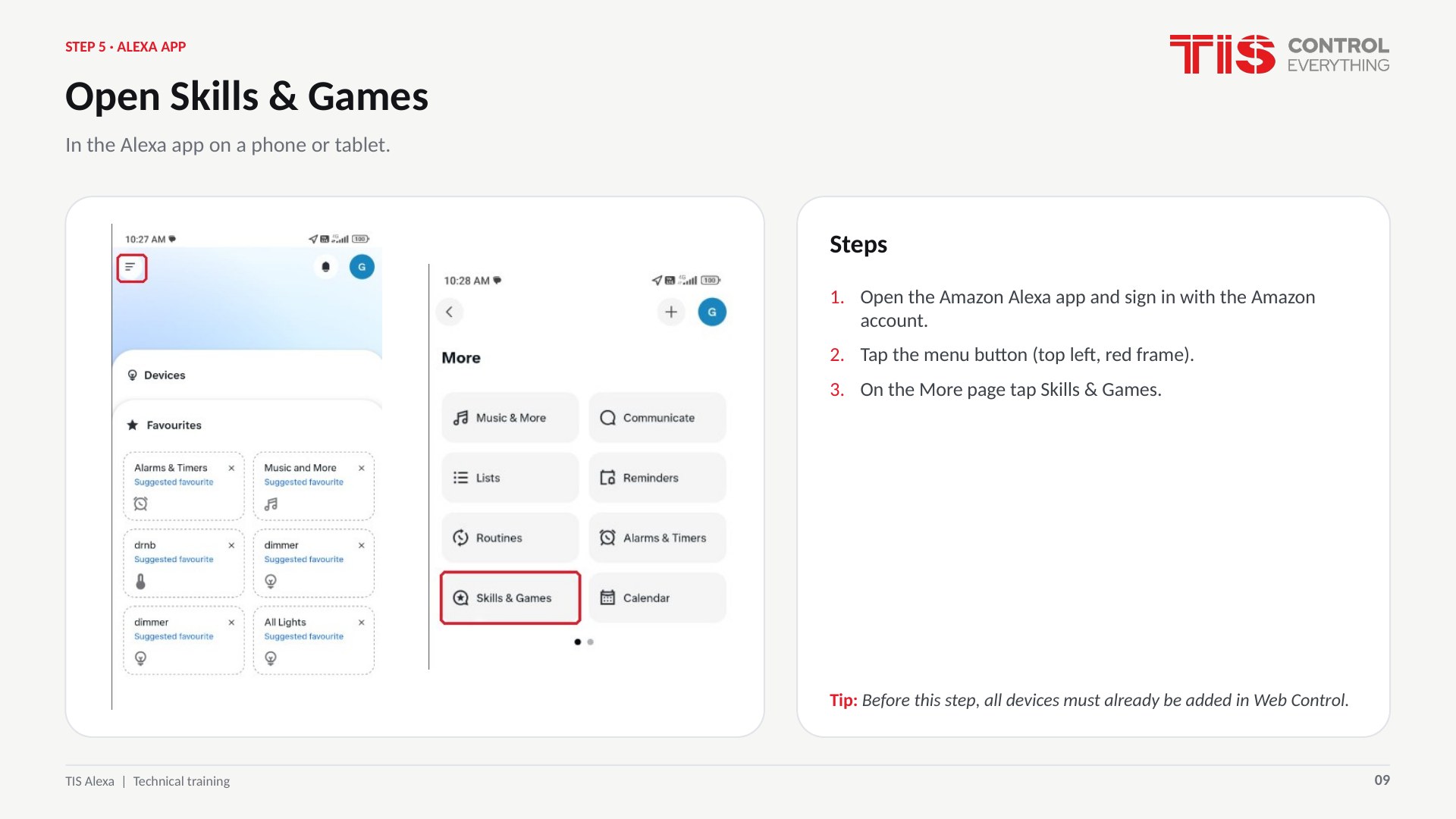Viewport: 1456px width, 819px height.
Task: Switch to the second page dot
Action: 591,642
